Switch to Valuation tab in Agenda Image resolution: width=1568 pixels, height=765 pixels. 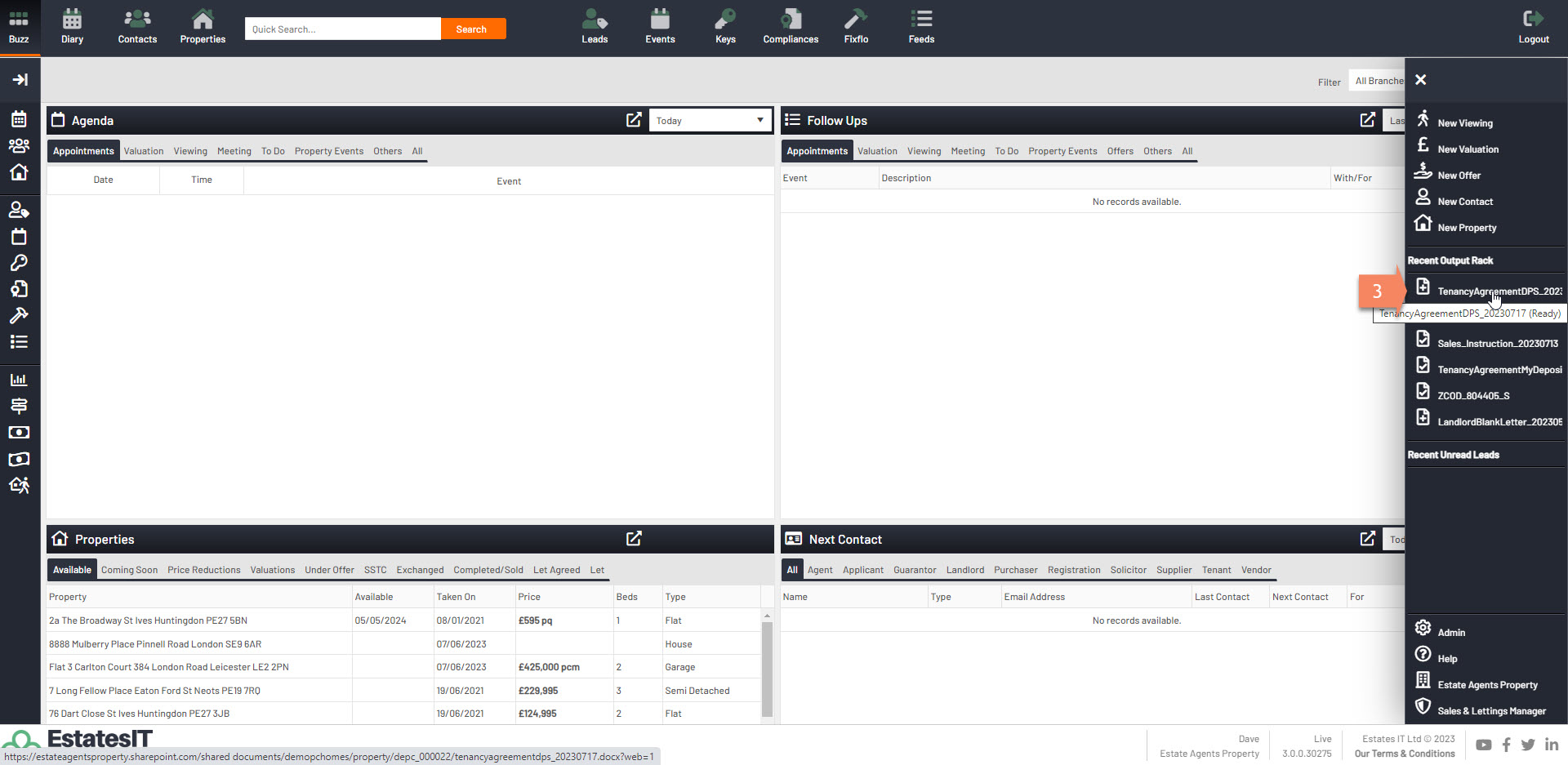pyautogui.click(x=144, y=151)
